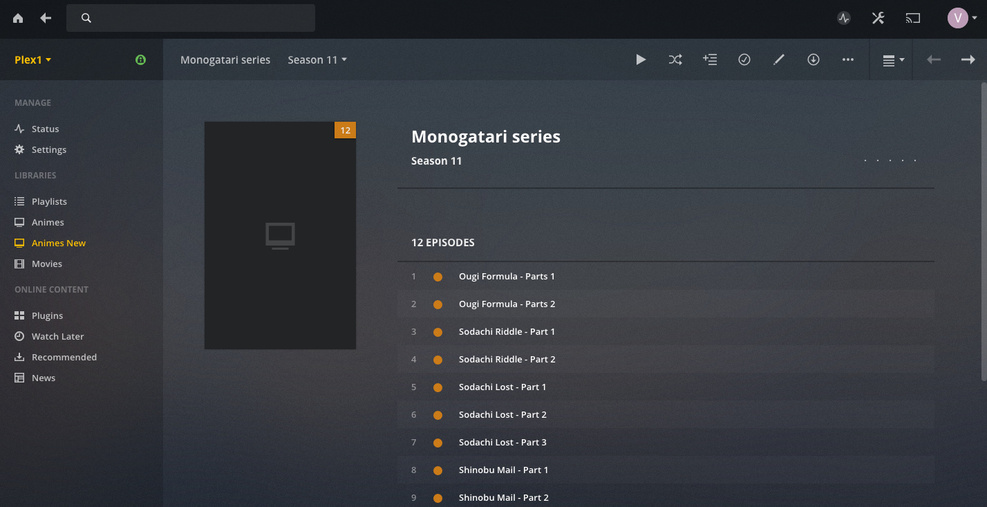Toggle watched dot for Shinobu Mail Part 1

(x=437, y=470)
